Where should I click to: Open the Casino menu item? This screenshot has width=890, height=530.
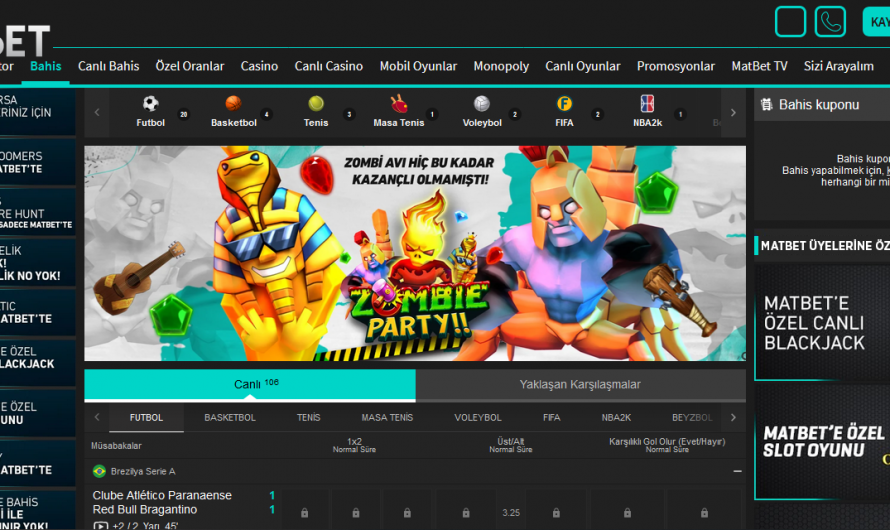tap(259, 66)
